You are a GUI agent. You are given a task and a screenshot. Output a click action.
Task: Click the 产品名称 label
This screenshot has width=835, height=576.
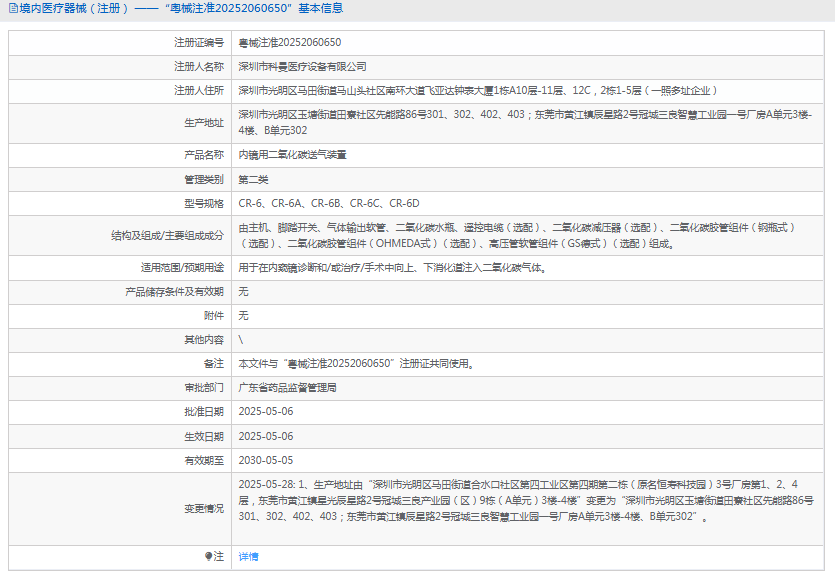204,155
